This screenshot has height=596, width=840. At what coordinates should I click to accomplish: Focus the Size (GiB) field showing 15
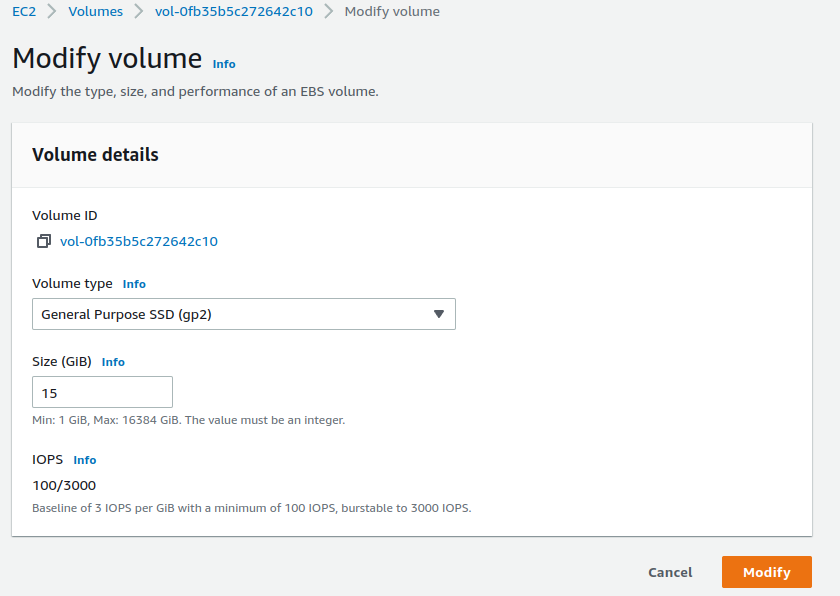click(102, 392)
